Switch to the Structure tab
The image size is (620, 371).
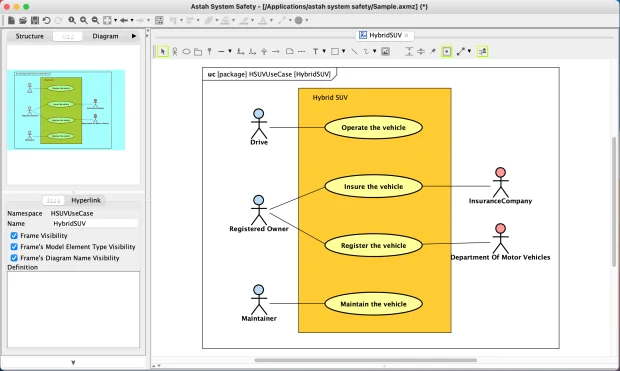tap(30, 36)
